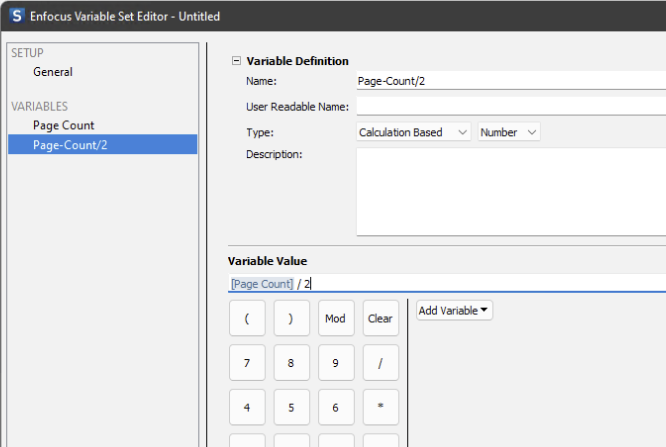Viewport: 666px width, 447px height.
Task: Click the [Page Count] token in expression
Action: [x=262, y=284]
